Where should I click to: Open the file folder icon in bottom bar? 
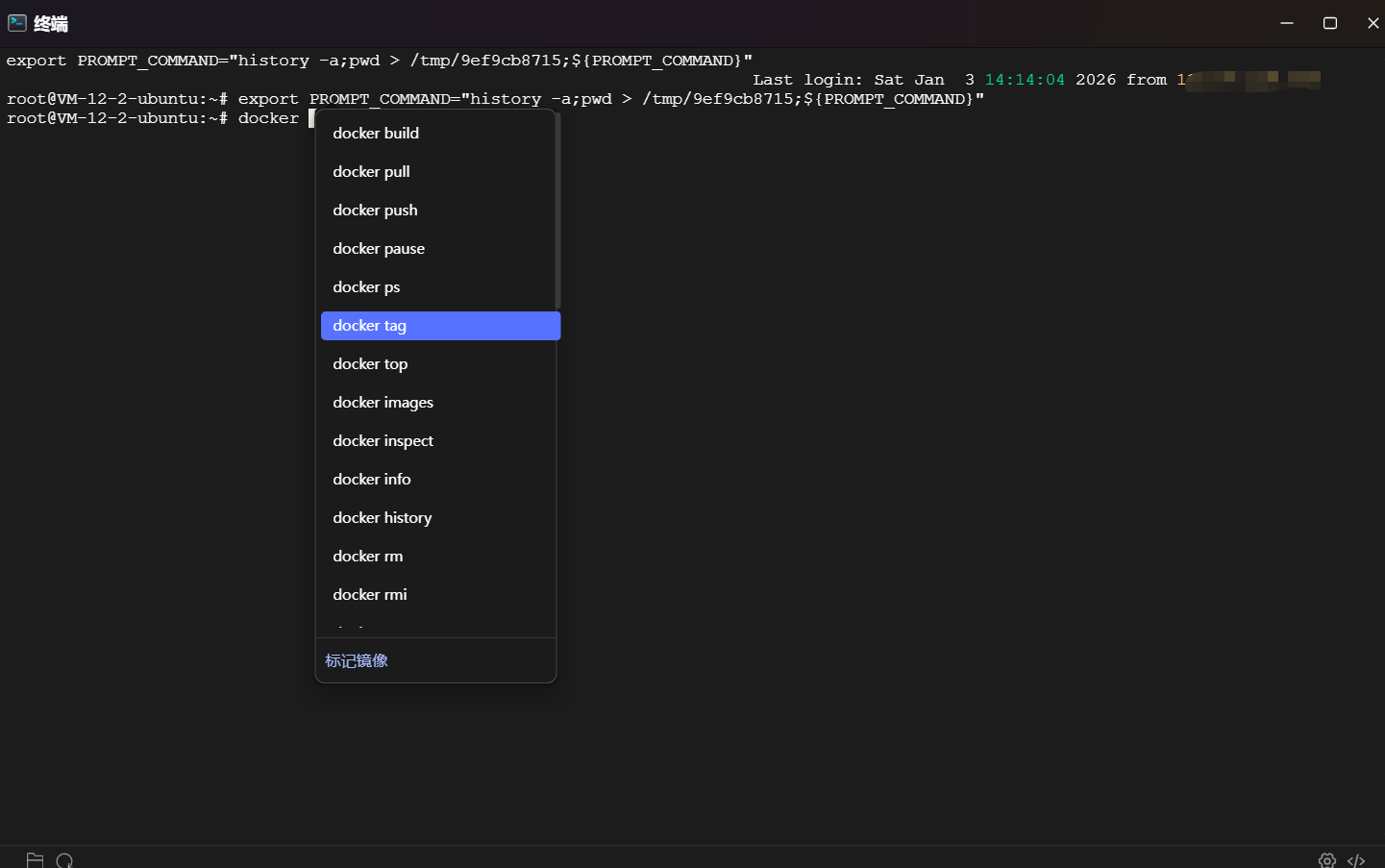35,859
